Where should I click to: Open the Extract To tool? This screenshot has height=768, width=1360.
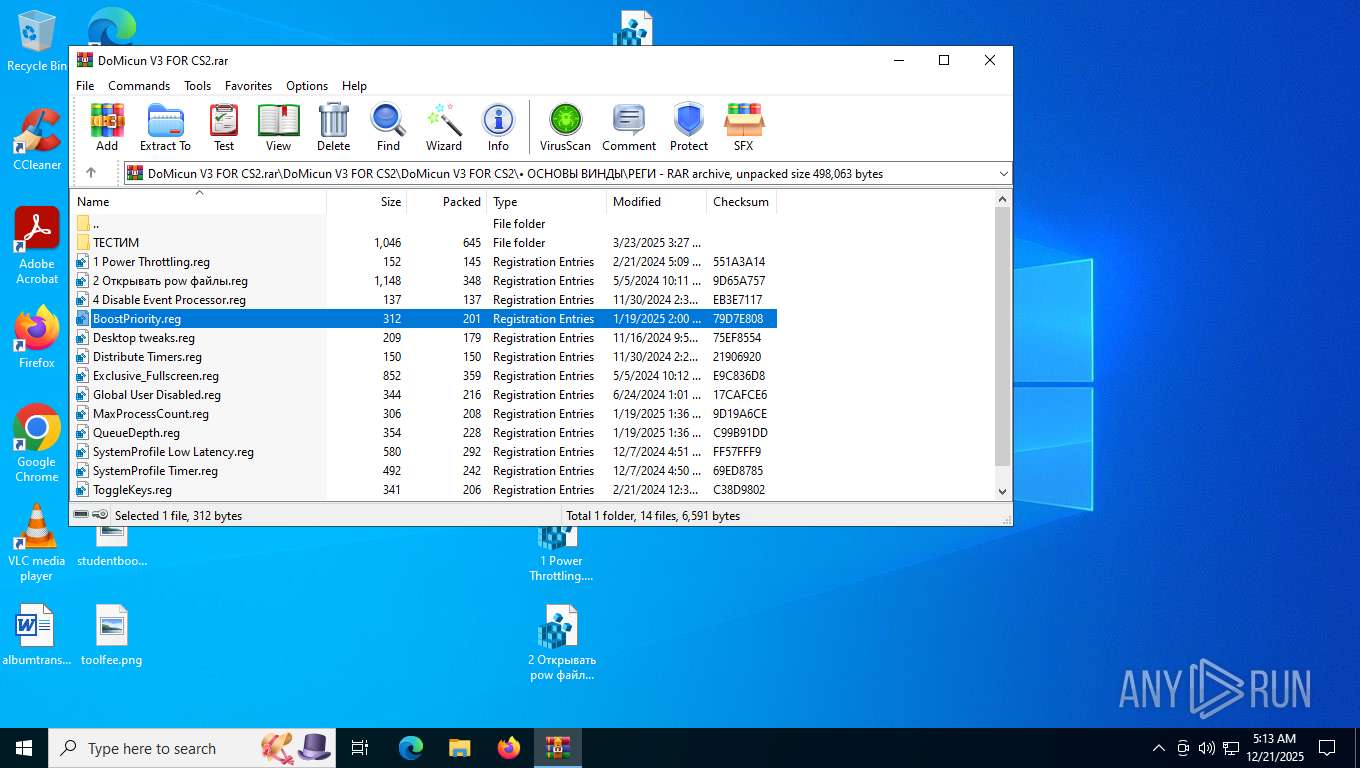click(x=165, y=127)
